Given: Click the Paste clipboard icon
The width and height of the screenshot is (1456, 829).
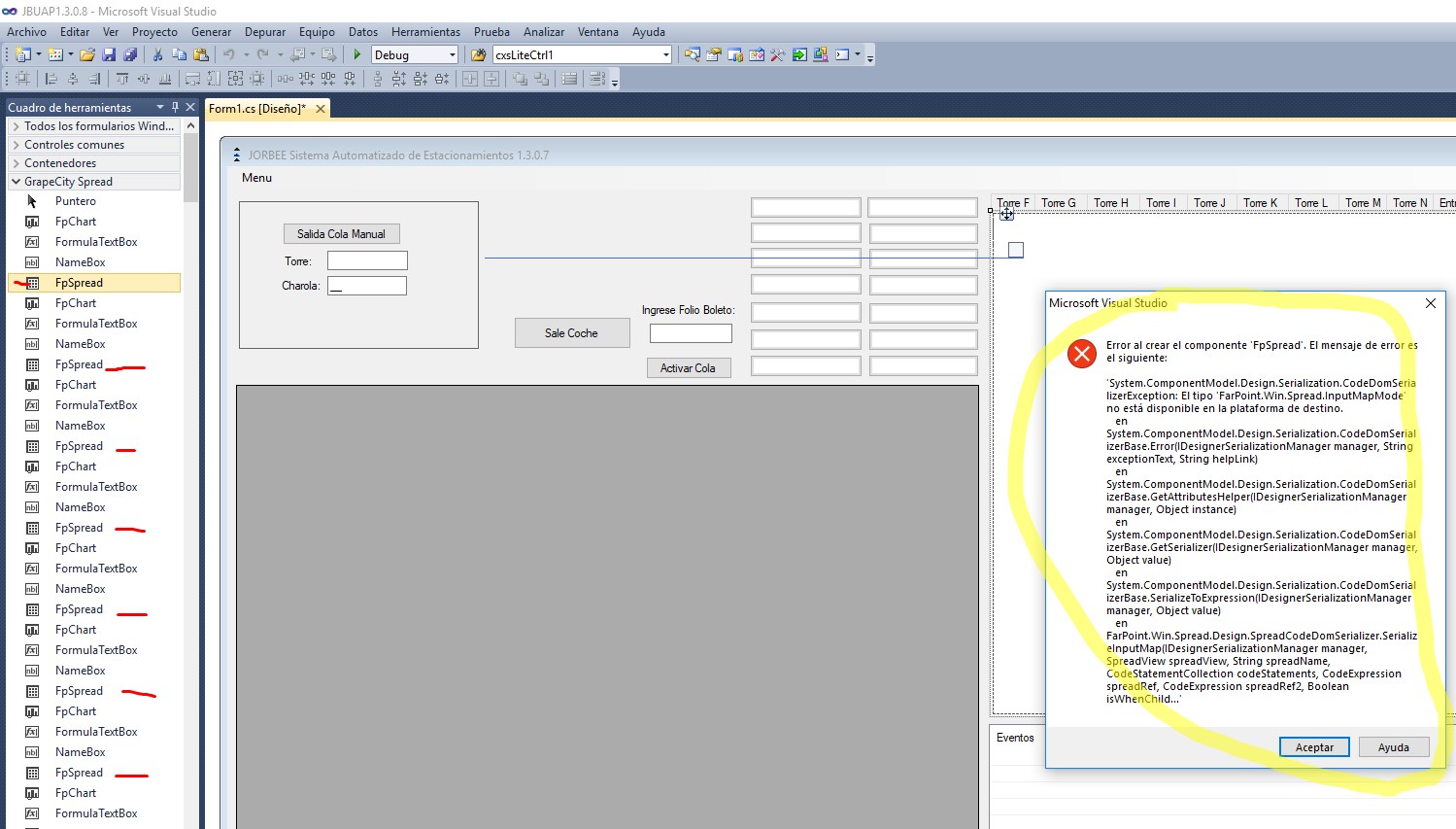Looking at the screenshot, I should tap(200, 54).
